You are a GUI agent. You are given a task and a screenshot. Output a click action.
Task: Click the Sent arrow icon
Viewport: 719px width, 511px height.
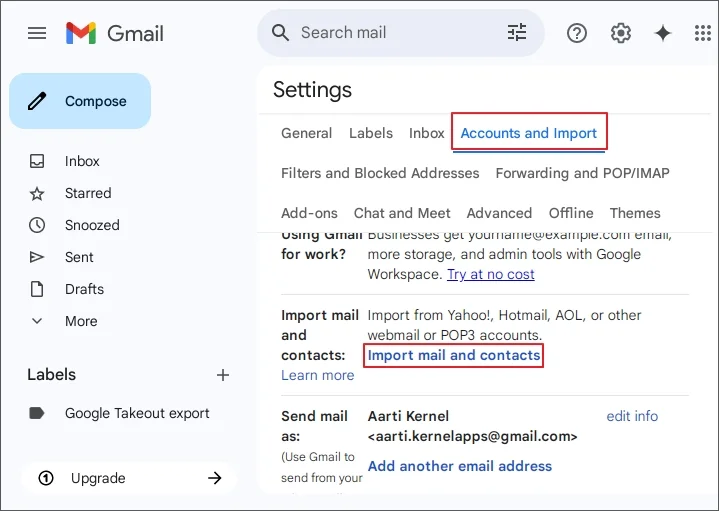click(37, 257)
